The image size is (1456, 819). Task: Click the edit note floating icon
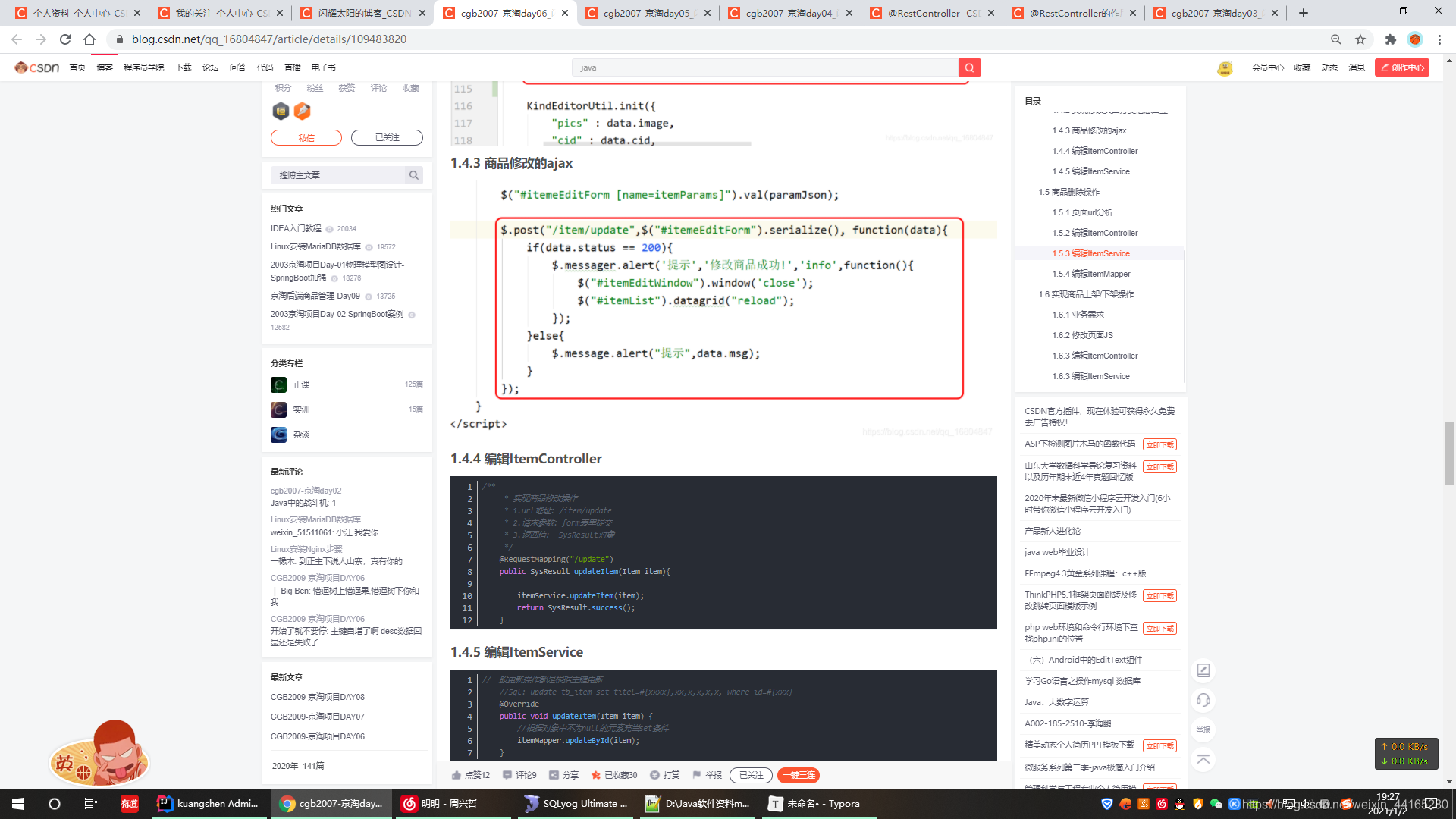point(1203,670)
